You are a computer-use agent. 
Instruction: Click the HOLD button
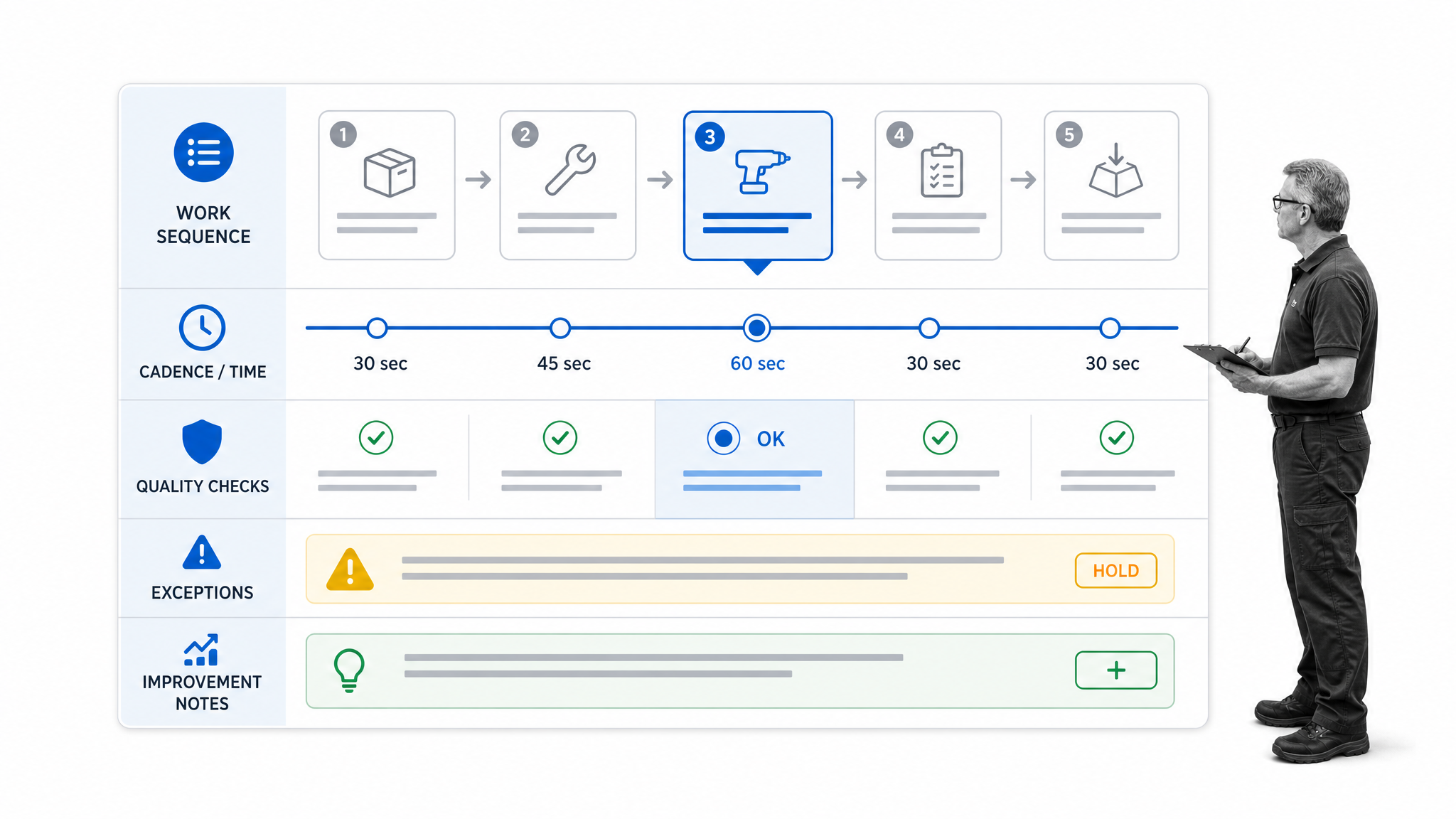click(x=1116, y=570)
